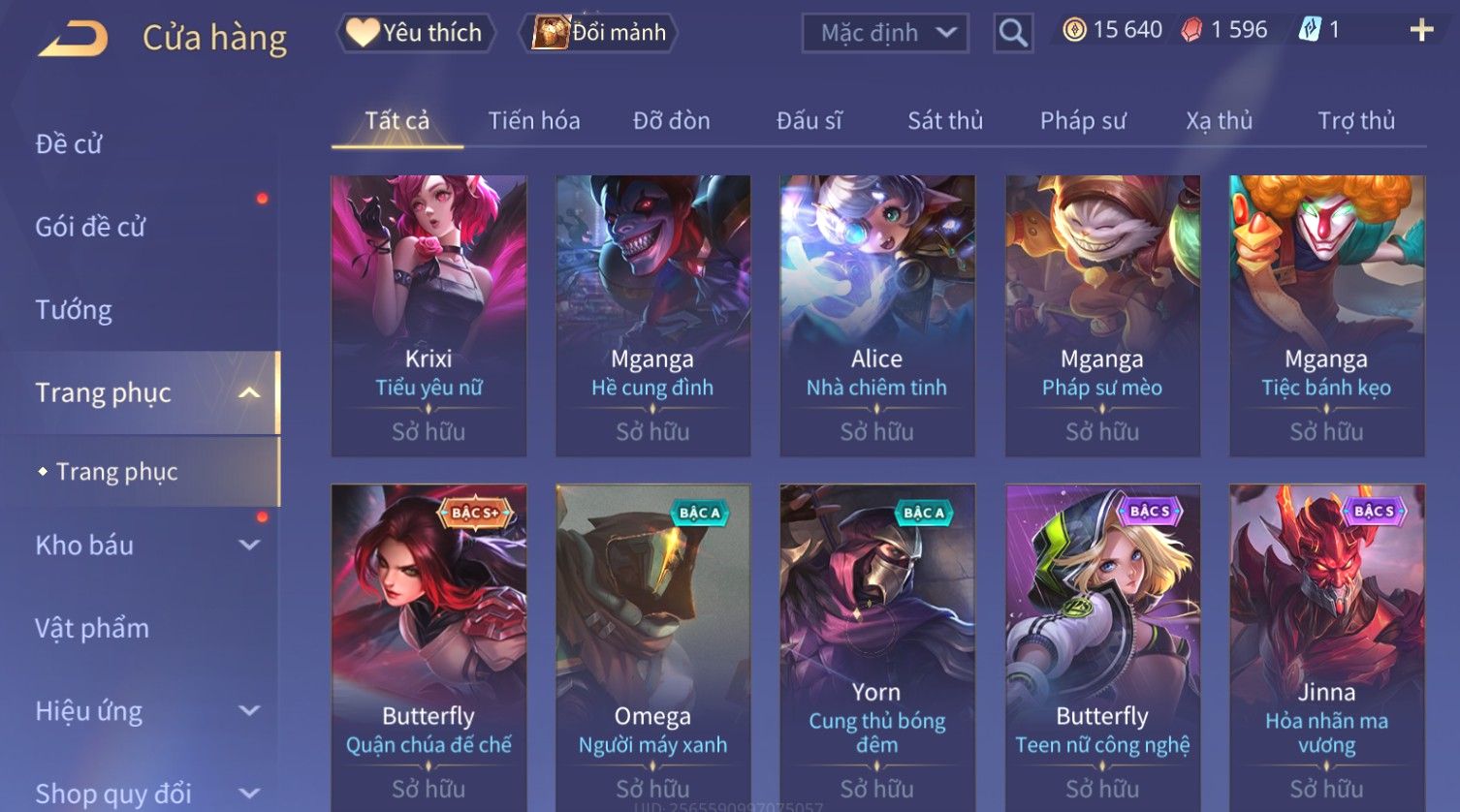Select the Tiến hóa tab
Image resolution: width=1460 pixels, height=812 pixels.
534,121
